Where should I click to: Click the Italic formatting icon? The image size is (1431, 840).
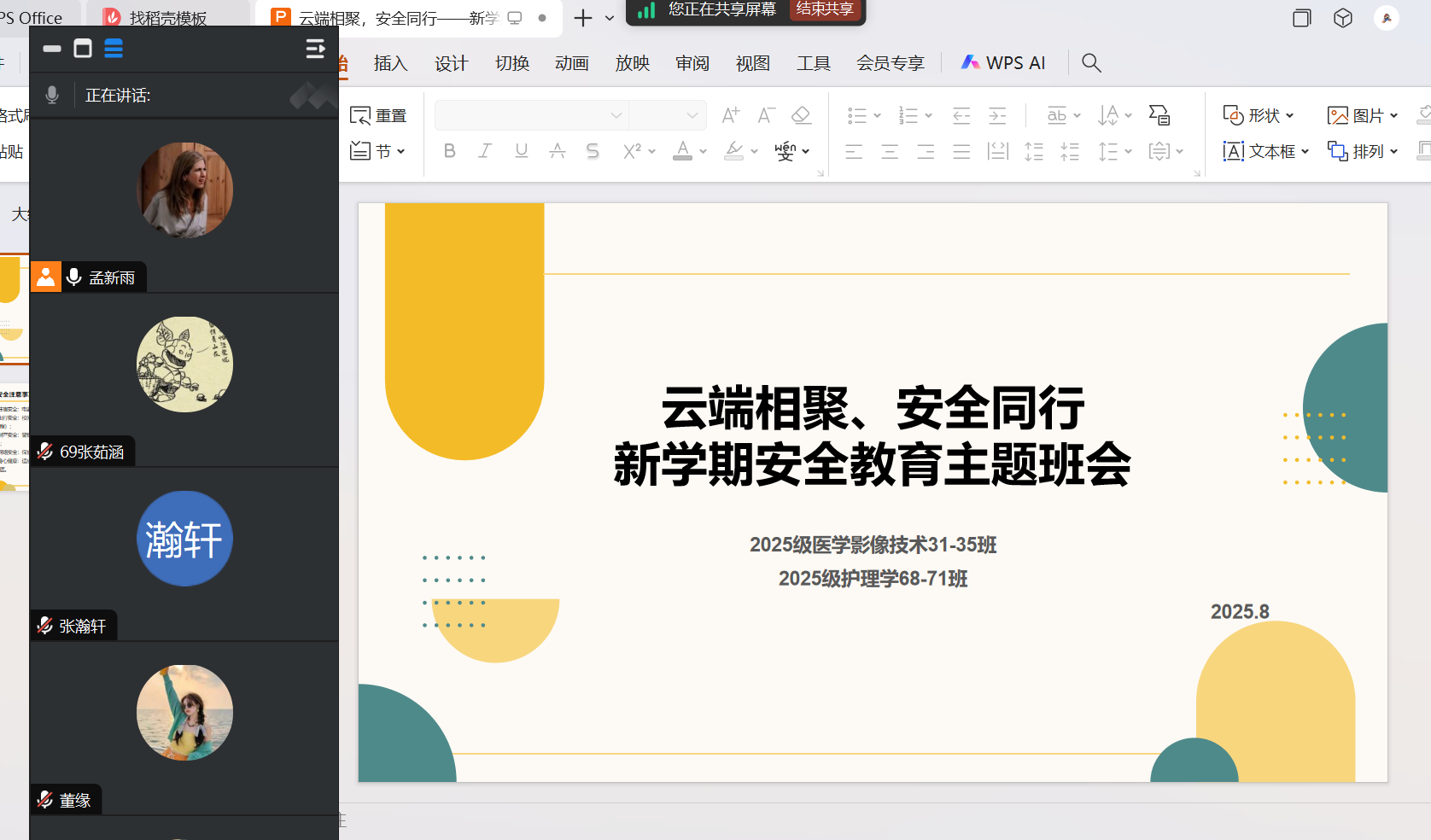[485, 151]
